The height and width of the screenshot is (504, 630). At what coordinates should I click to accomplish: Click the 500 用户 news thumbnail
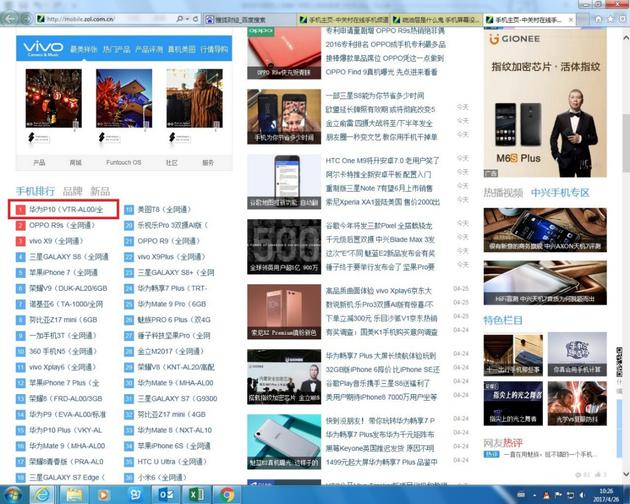click(284, 246)
